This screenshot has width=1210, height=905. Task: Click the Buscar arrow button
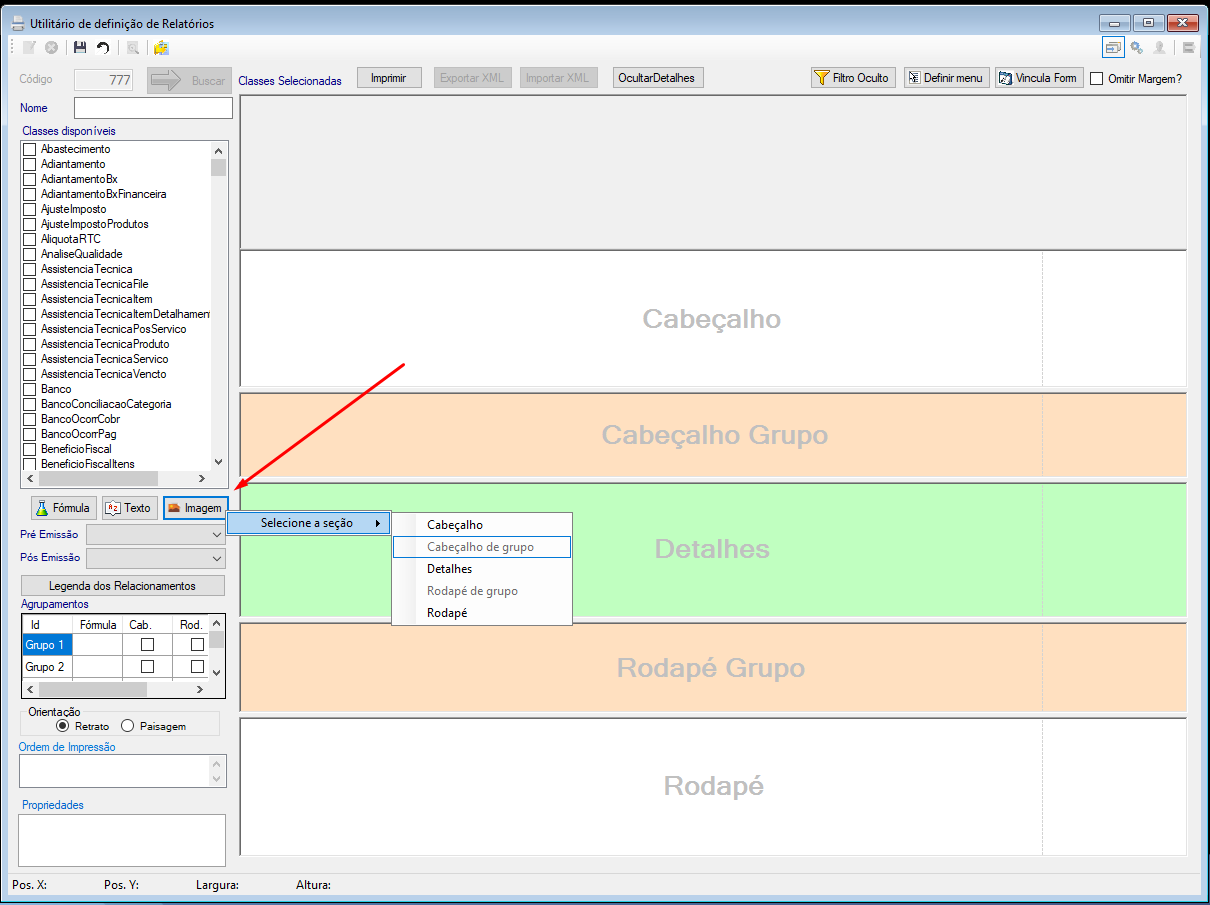pyautogui.click(x=189, y=81)
